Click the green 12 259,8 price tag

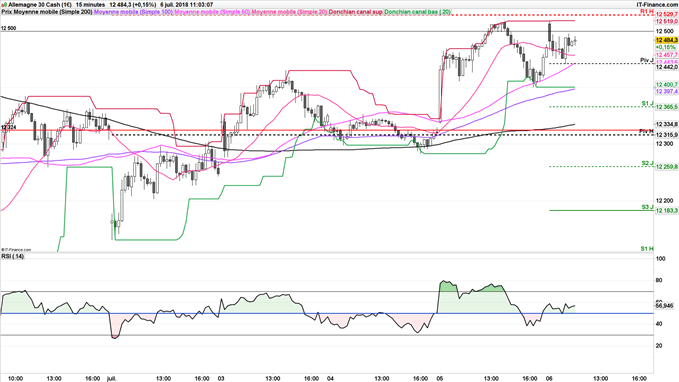666,167
